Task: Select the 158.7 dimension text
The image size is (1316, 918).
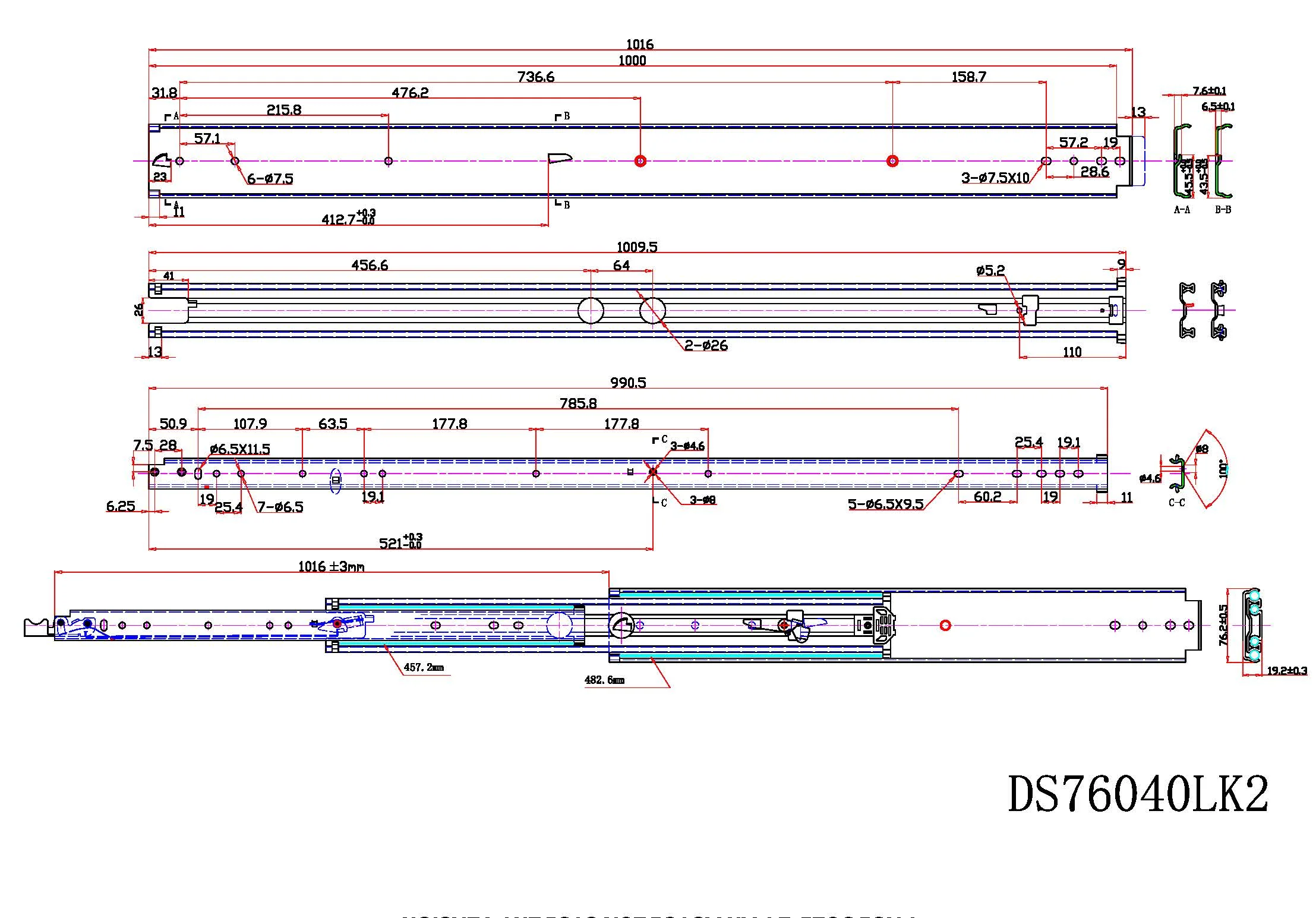Action: [969, 77]
